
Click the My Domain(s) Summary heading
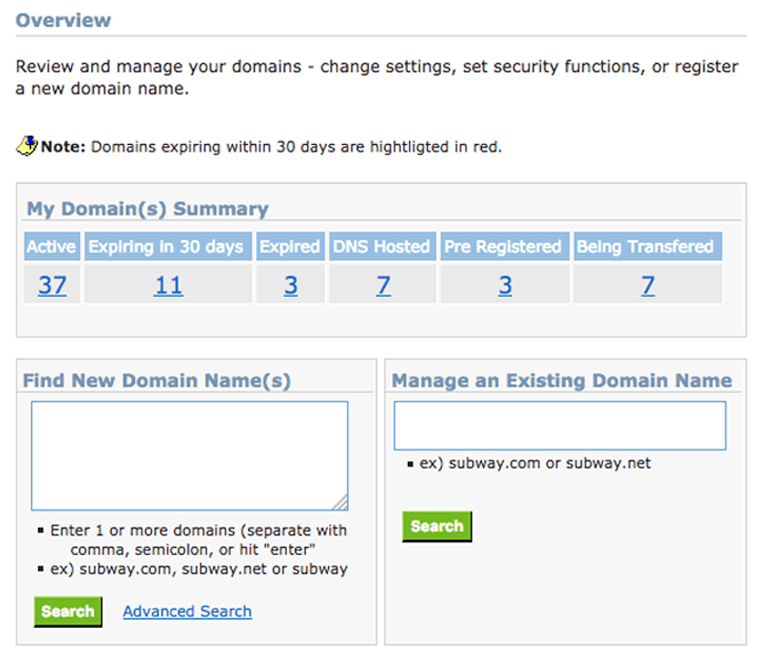(x=147, y=208)
